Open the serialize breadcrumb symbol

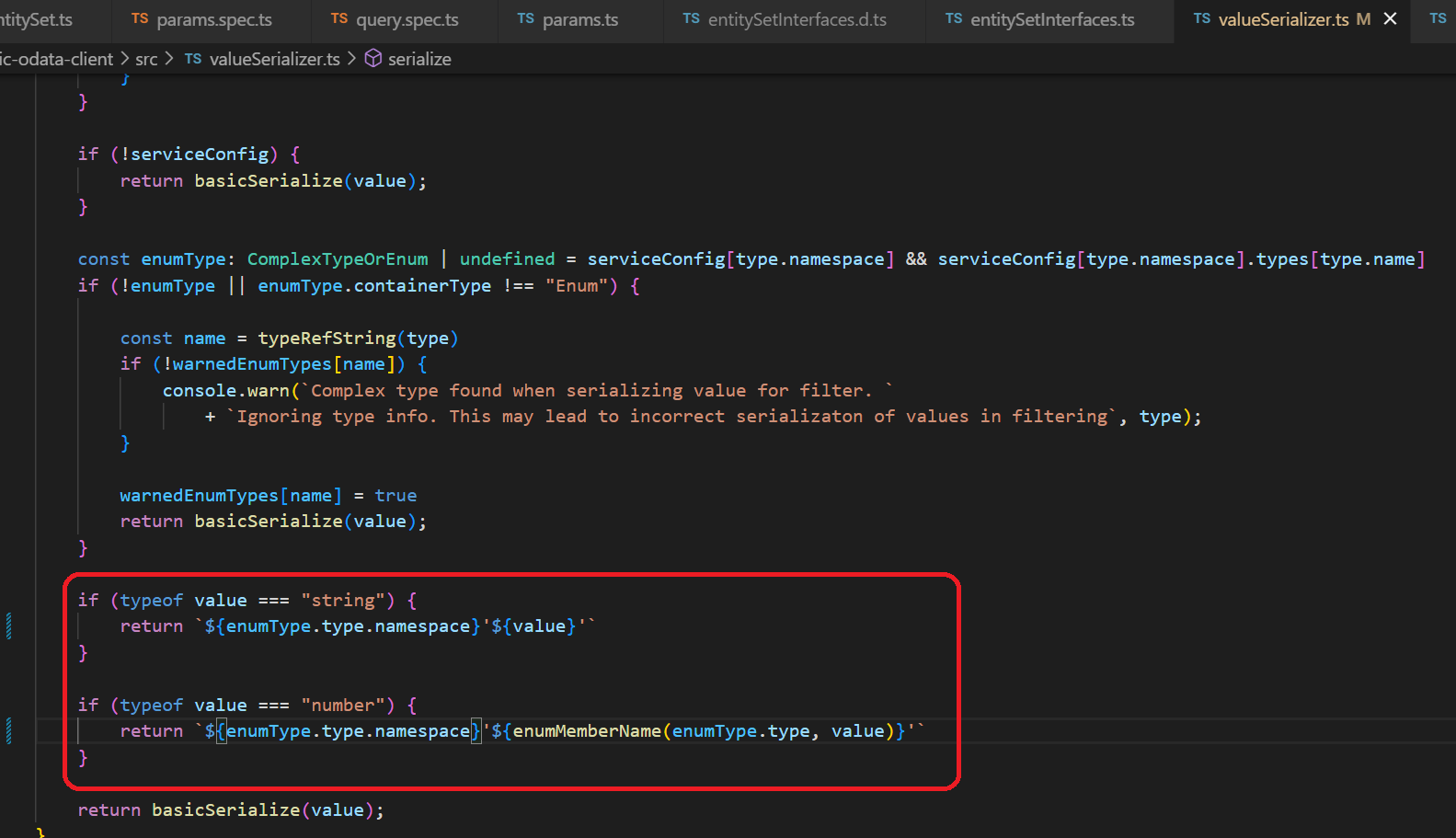(x=419, y=59)
